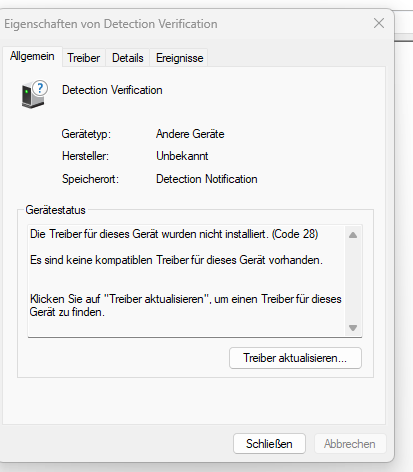The image size is (413, 472).
Task: Click the Code 28 status message line
Action: pyautogui.click(x=174, y=234)
